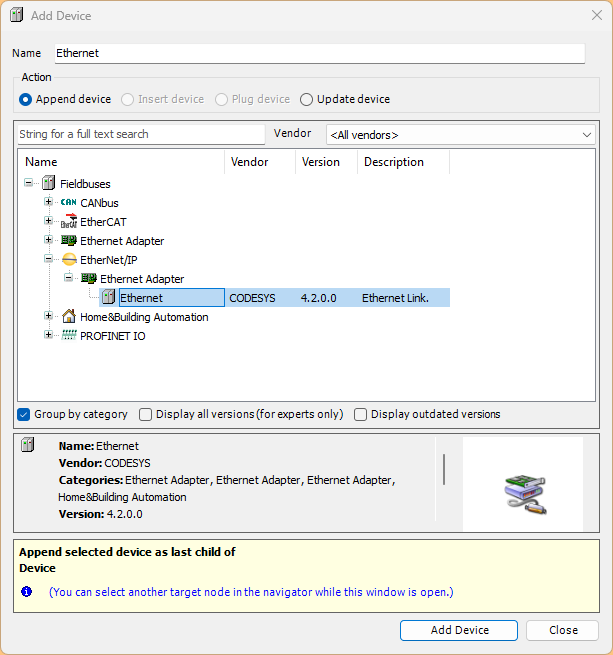
Task: Select the Update device radio button
Action: point(306,99)
